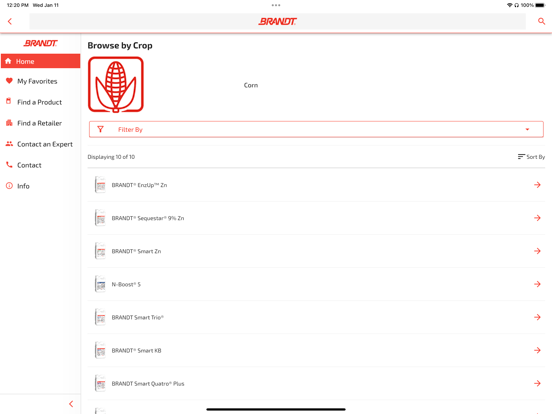
Task: Tap the Wi-Fi status icon
Action: [509, 5]
